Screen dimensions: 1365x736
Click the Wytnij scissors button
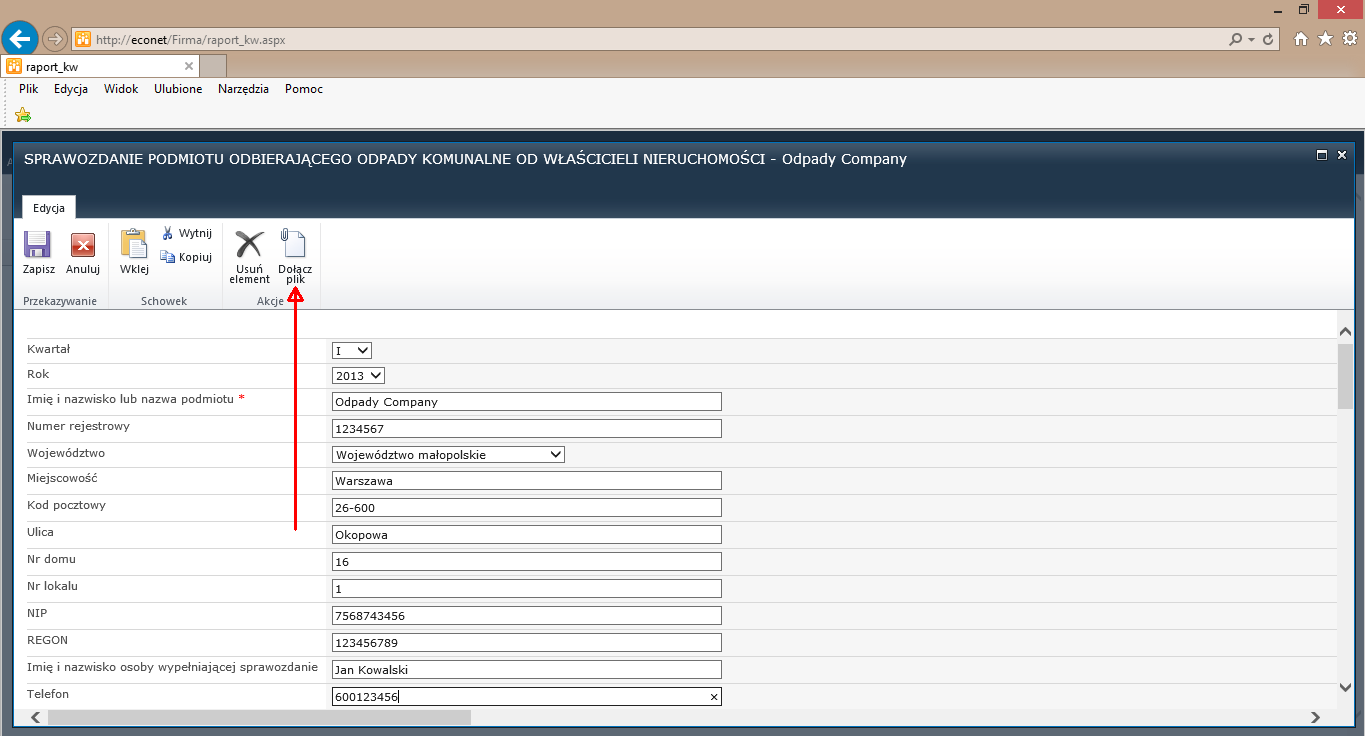click(187, 233)
